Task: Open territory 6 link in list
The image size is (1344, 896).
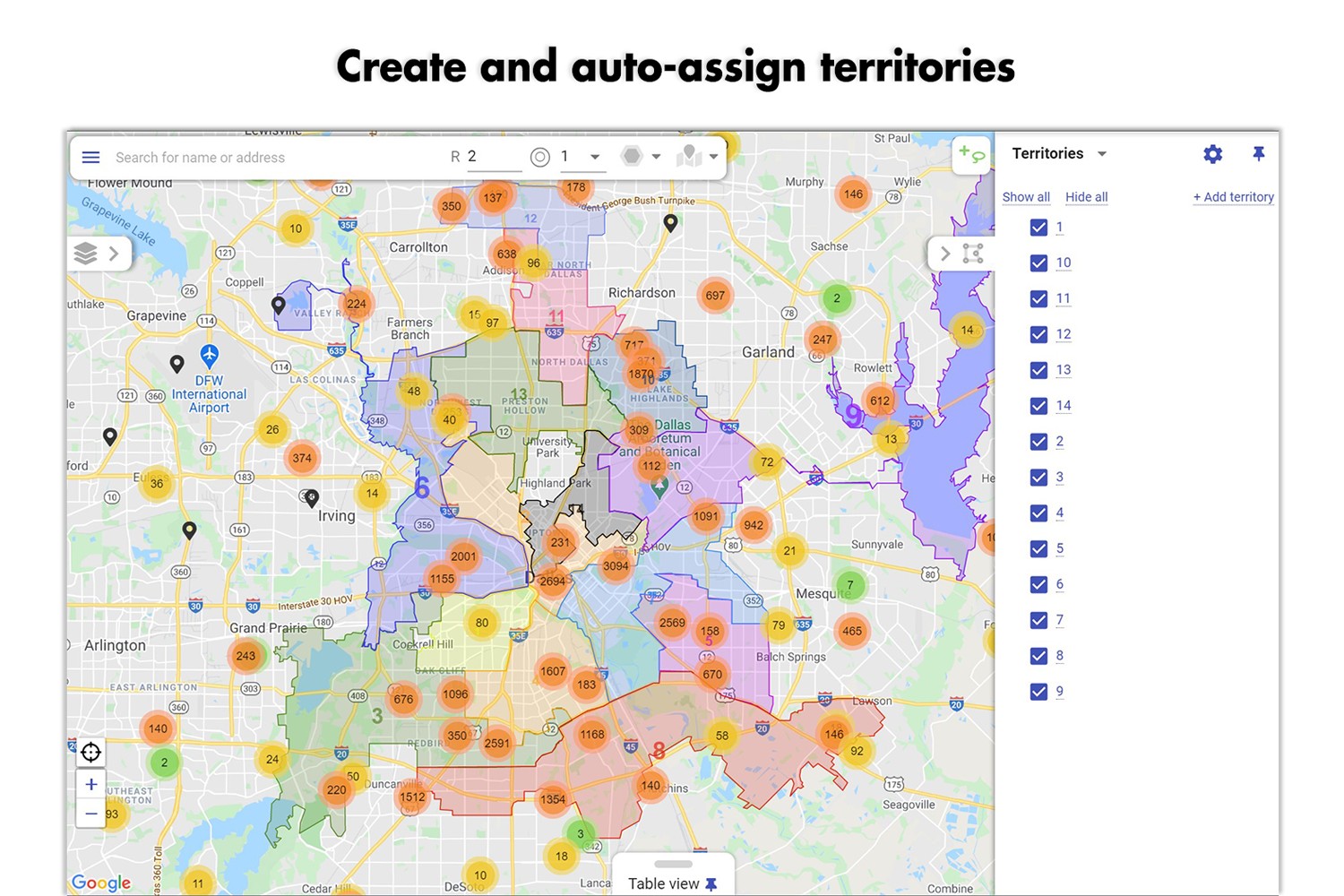Action: [x=1059, y=584]
